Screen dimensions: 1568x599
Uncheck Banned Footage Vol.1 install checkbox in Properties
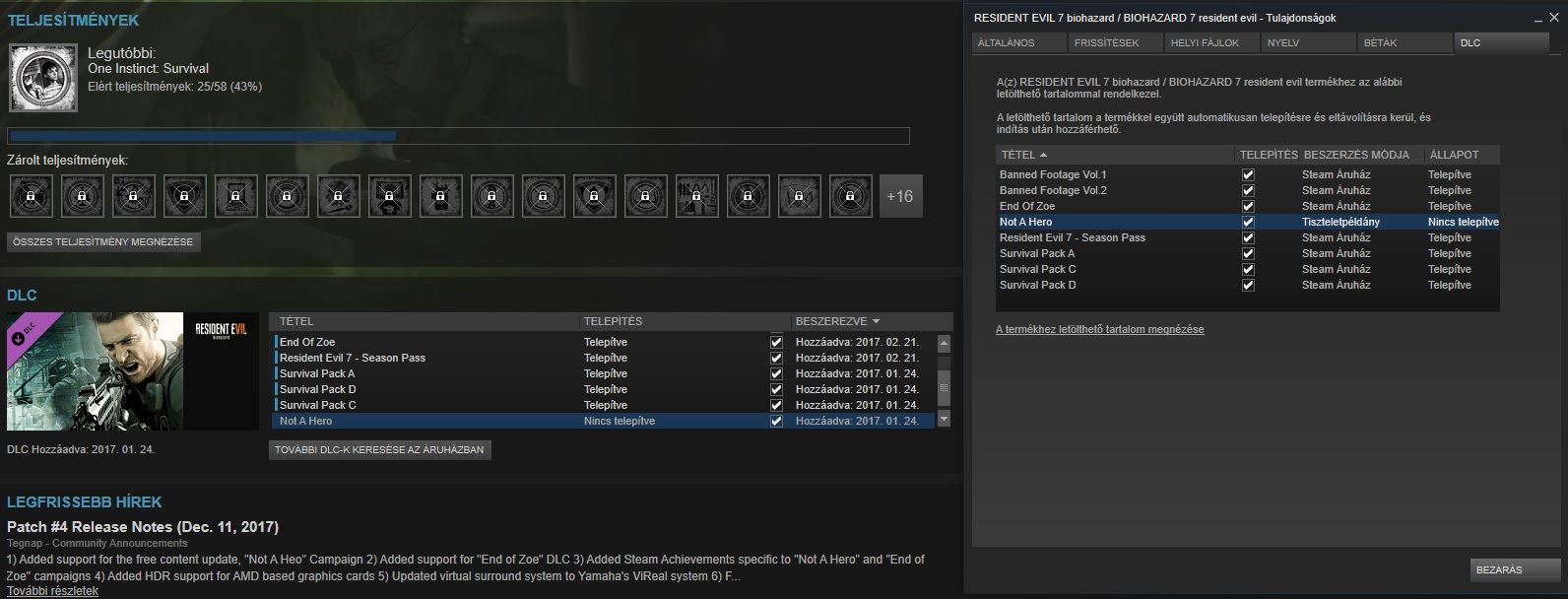1249,174
